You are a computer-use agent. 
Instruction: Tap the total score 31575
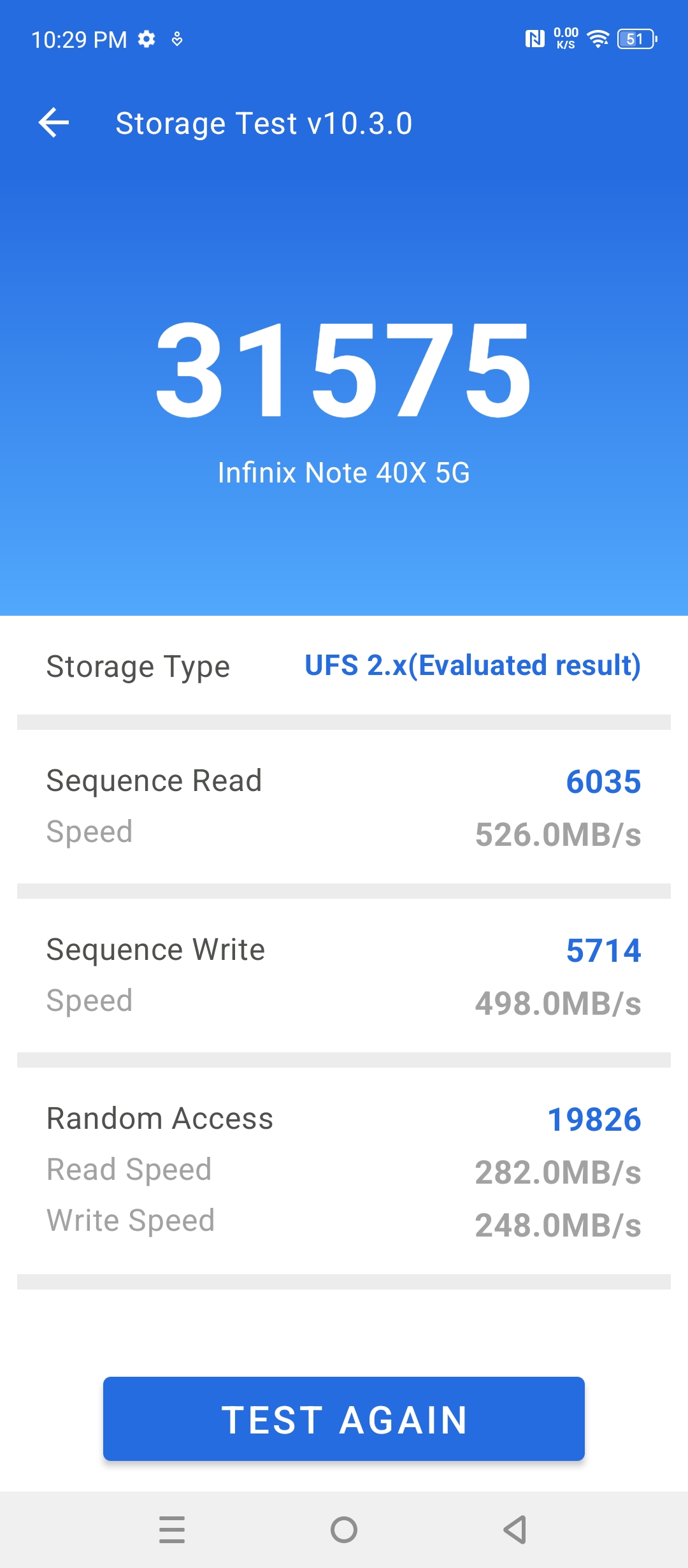click(x=344, y=370)
